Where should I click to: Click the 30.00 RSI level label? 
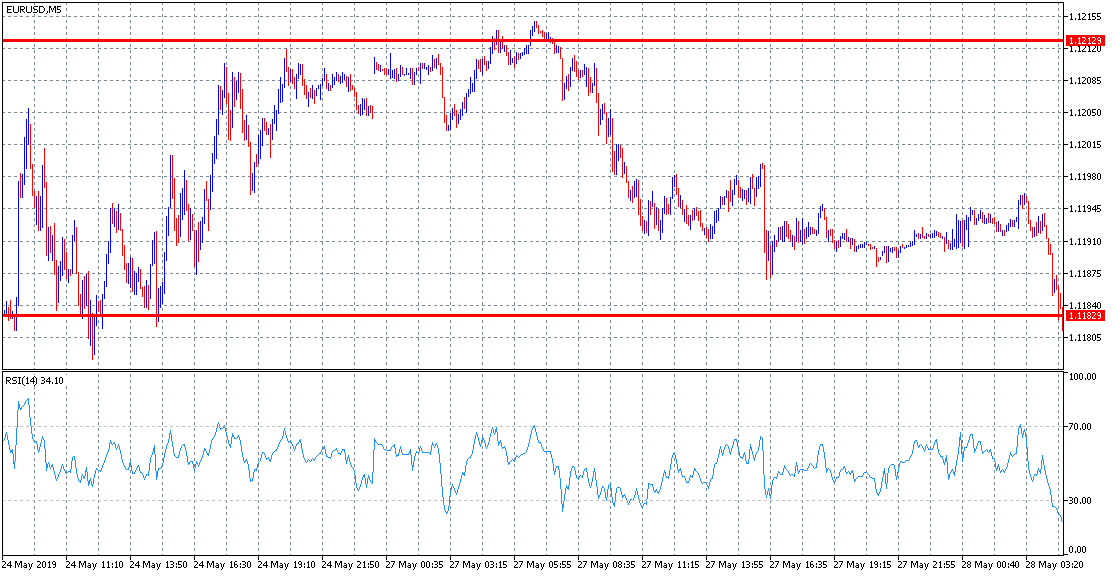(x=1083, y=501)
